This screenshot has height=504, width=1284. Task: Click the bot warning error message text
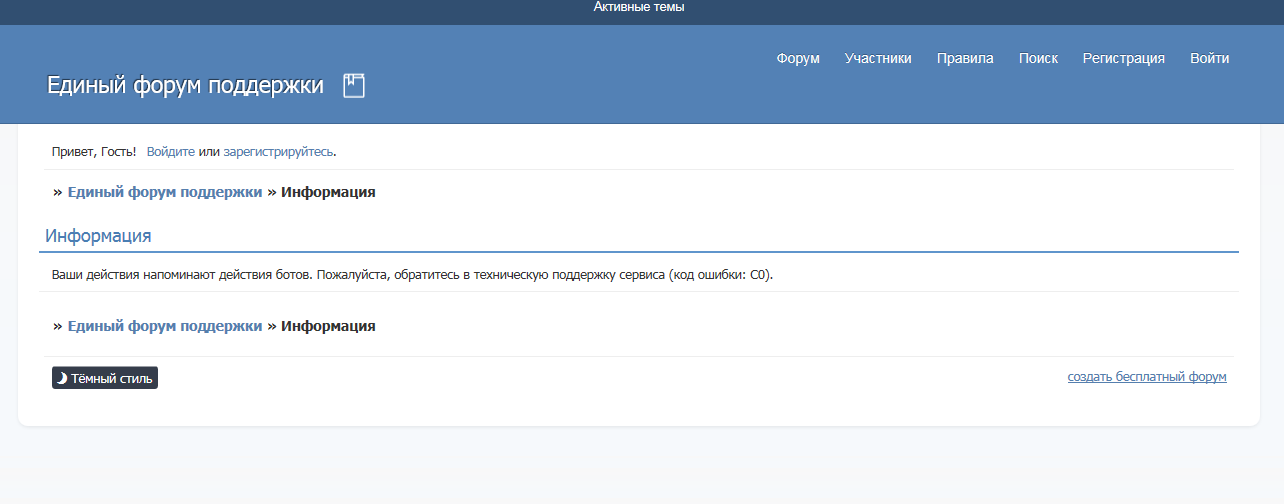pyautogui.click(x=413, y=273)
